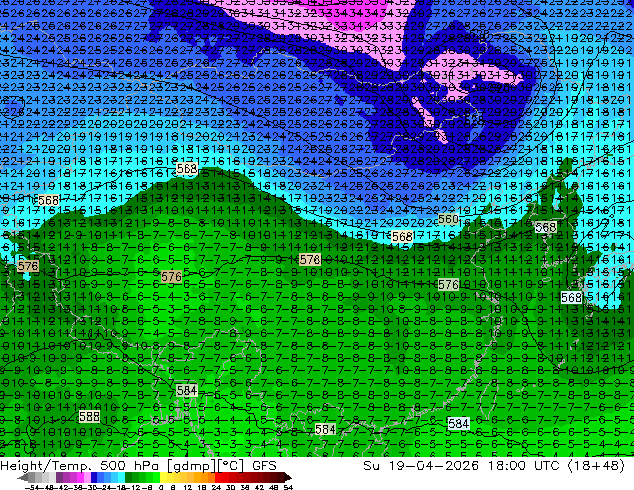Click the "Height/Temp. 500 hPa" map title
The height and width of the screenshot is (490, 634).
79,466
